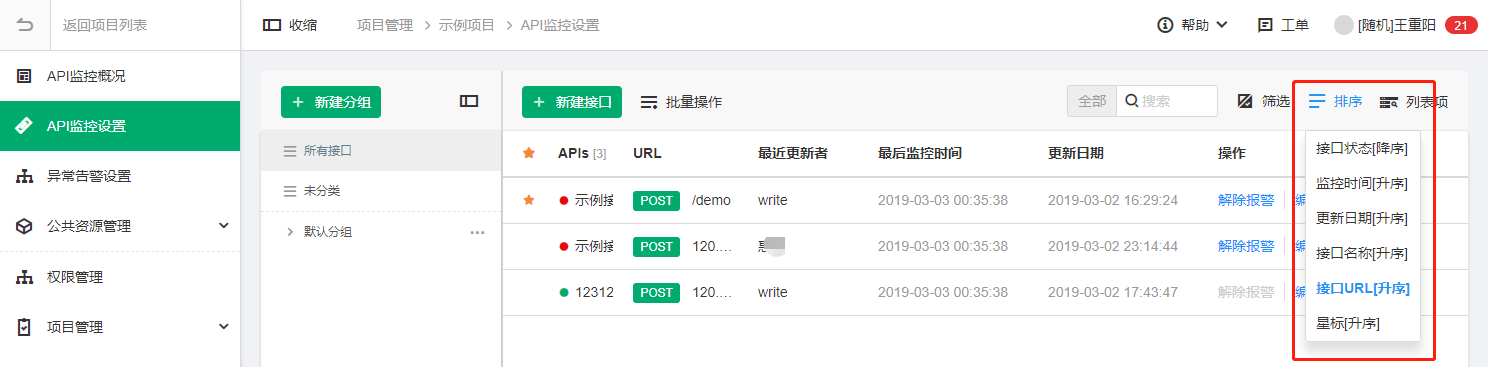Click the 公共资源管理 cube icon
Image resolution: width=1488 pixels, height=367 pixels.
pos(24,226)
